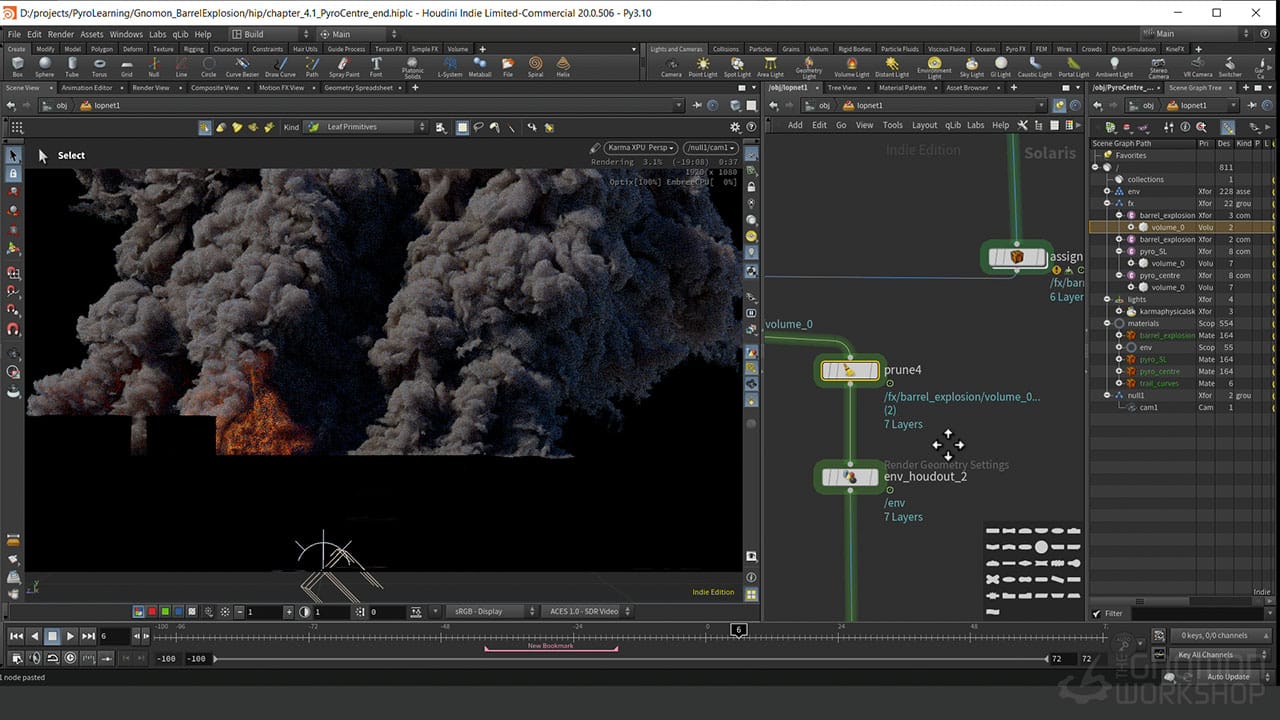Enable the real-time toggle in the playbar

tap(68, 658)
